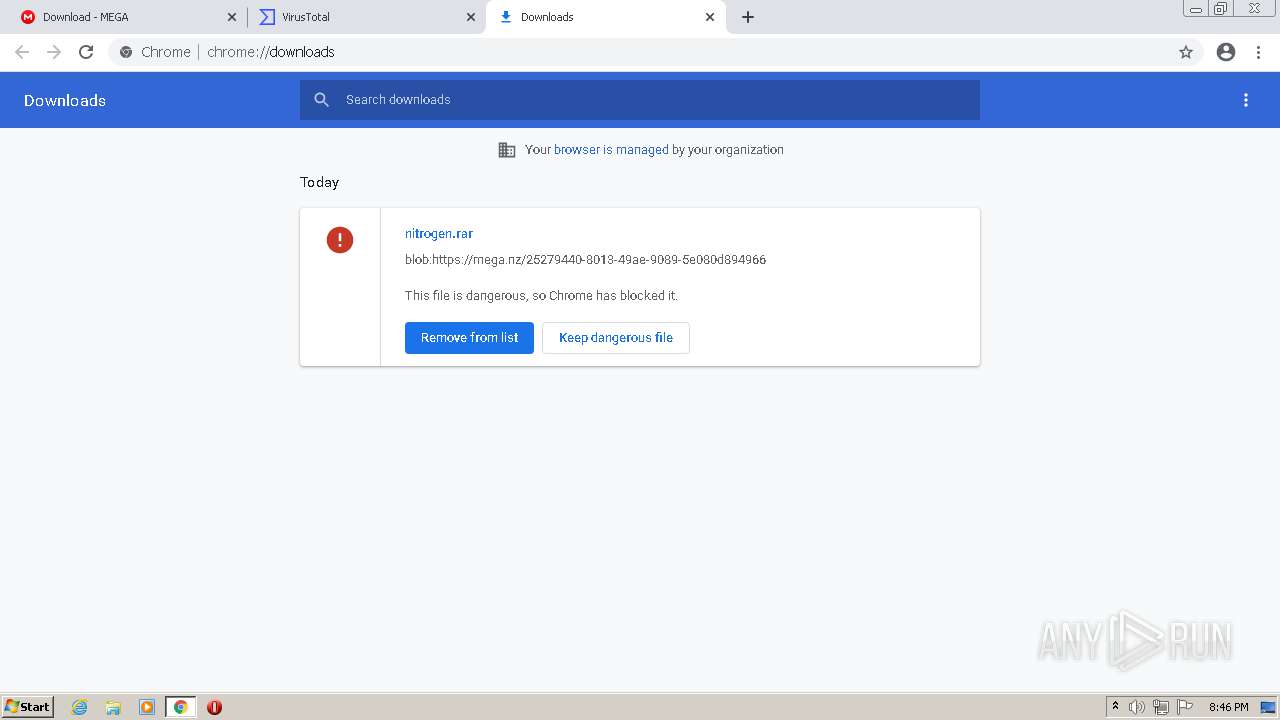The height and width of the screenshot is (720, 1280).
Task: Open the Chrome profile avatar menu
Action: 1226,52
